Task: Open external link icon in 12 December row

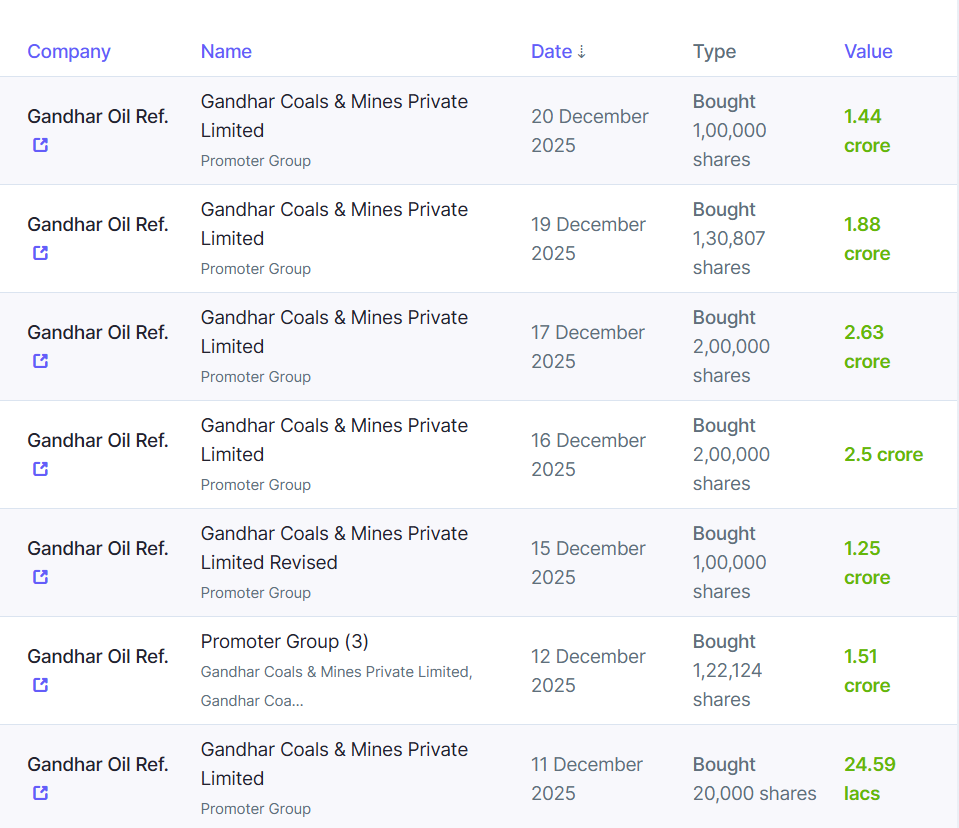Action: click(40, 685)
